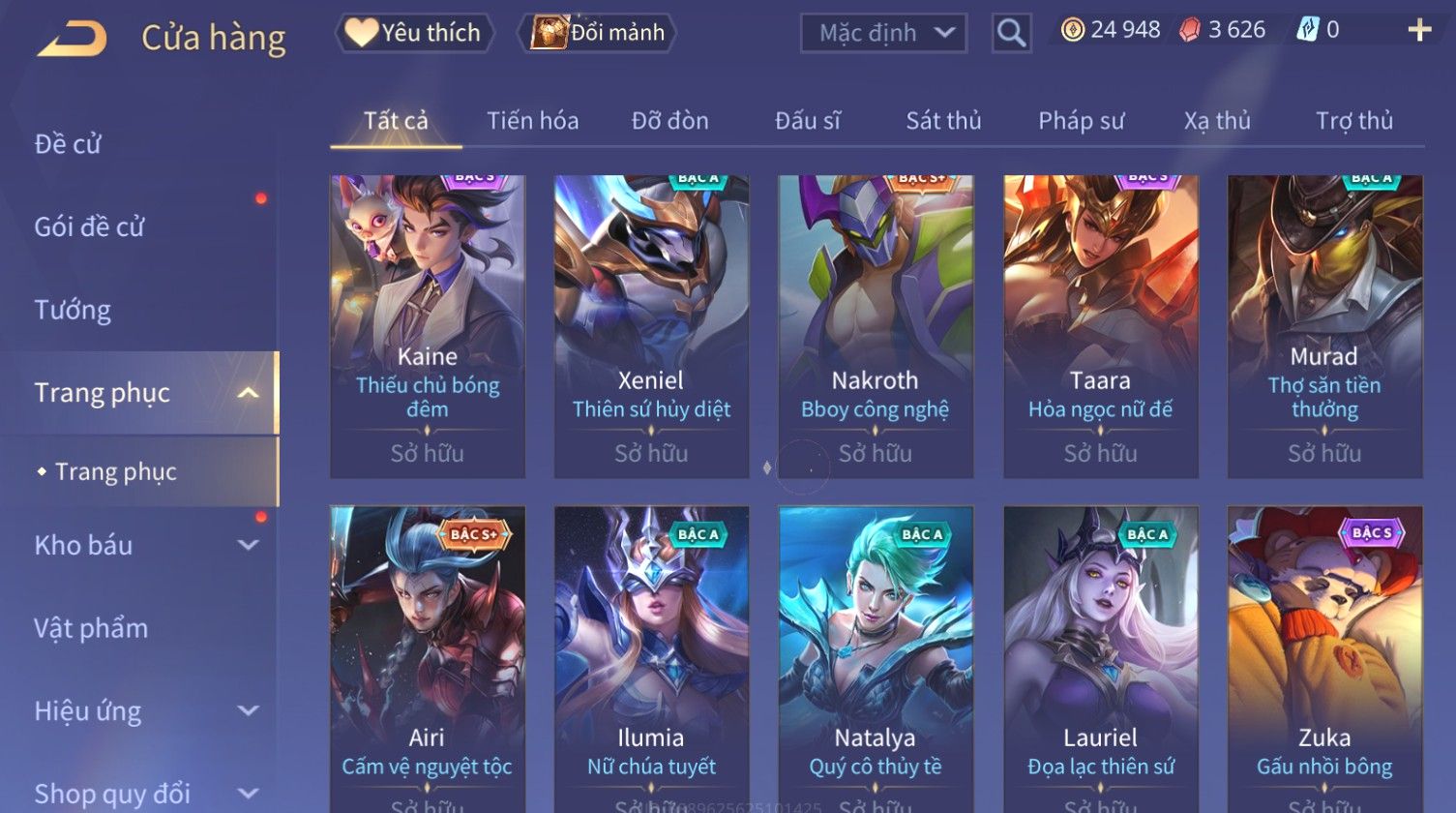Expand the Hiệu ứng sidebar section

tap(249, 710)
